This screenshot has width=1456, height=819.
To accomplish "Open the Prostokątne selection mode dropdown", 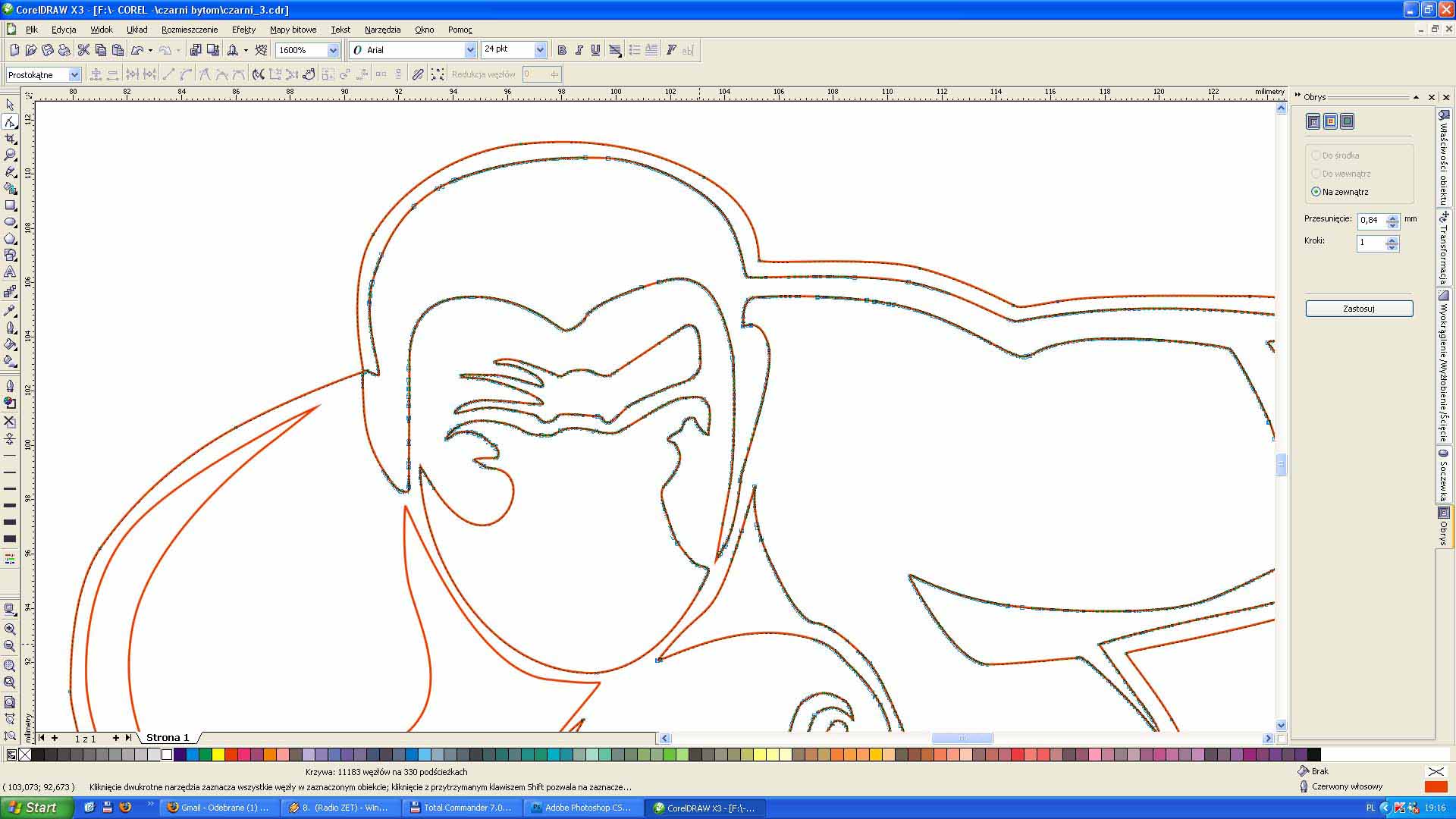I will (x=74, y=74).
